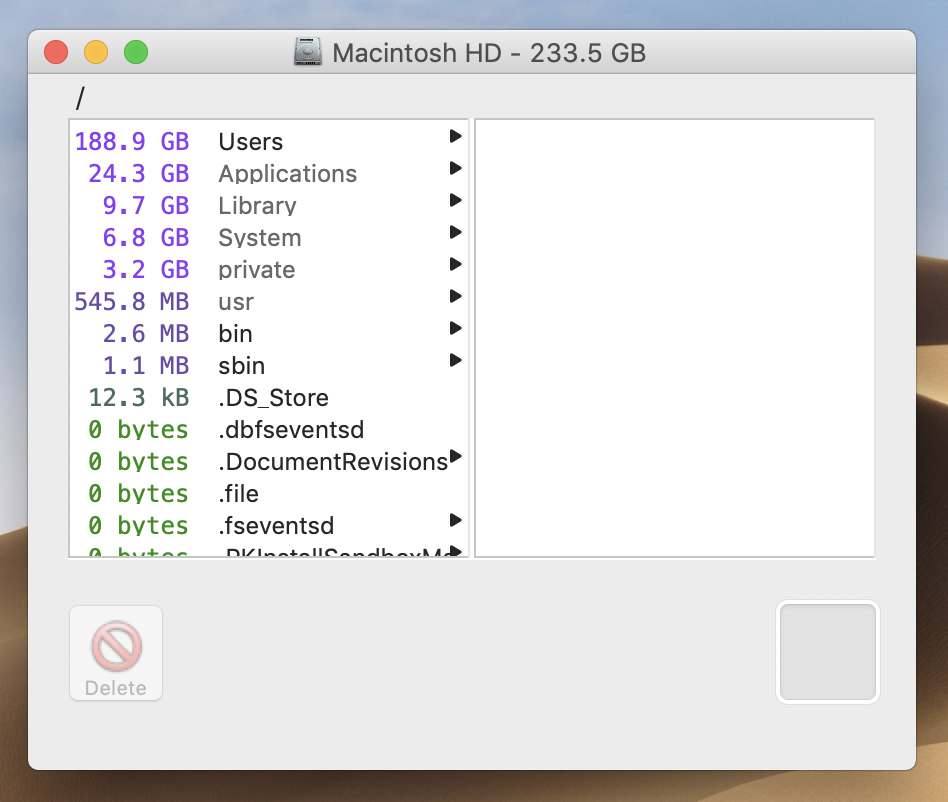The height and width of the screenshot is (802, 948).
Task: Select the Library folder name
Action: point(258,206)
